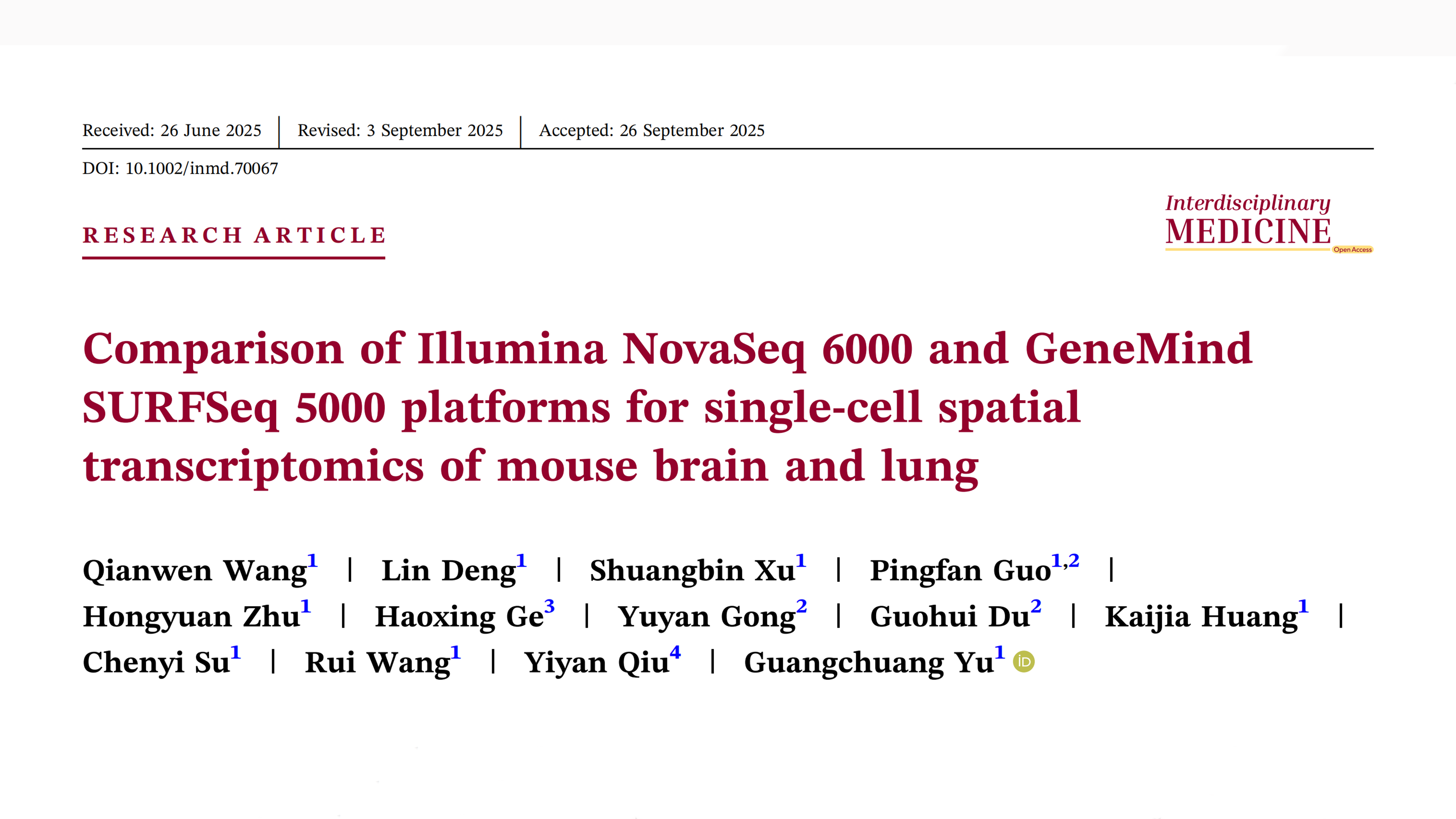The image size is (1456, 819).
Task: Click the Interdisciplinary Medicine journal logo
Action: 1248,221
